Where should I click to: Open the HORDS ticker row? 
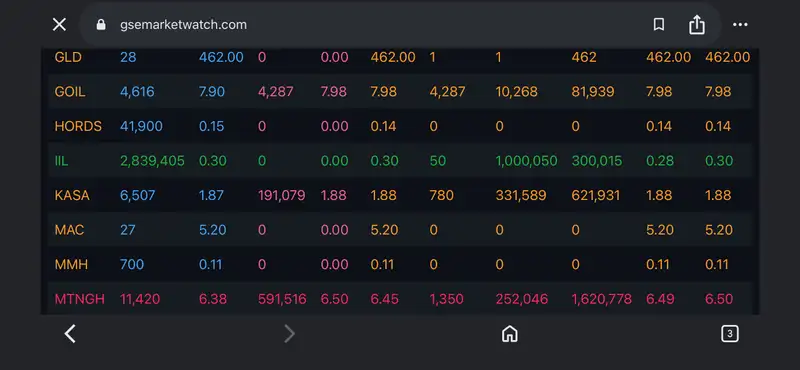[x=401, y=126]
